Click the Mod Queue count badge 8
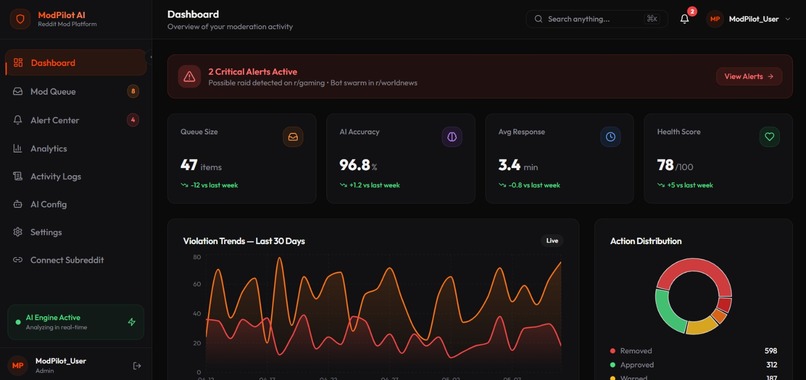The width and height of the screenshot is (806, 380). (133, 92)
